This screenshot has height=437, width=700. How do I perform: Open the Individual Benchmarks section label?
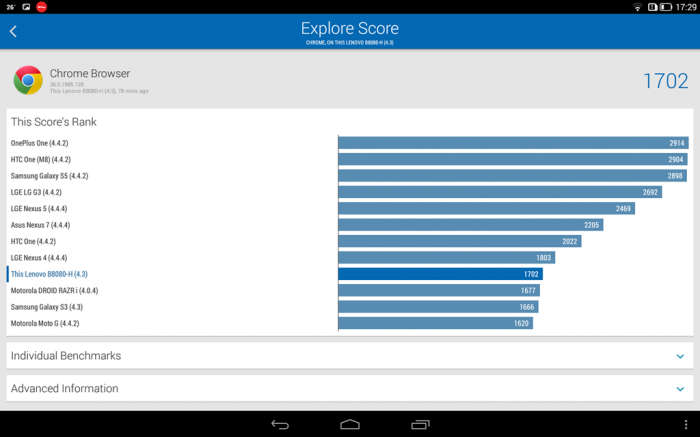(66, 356)
